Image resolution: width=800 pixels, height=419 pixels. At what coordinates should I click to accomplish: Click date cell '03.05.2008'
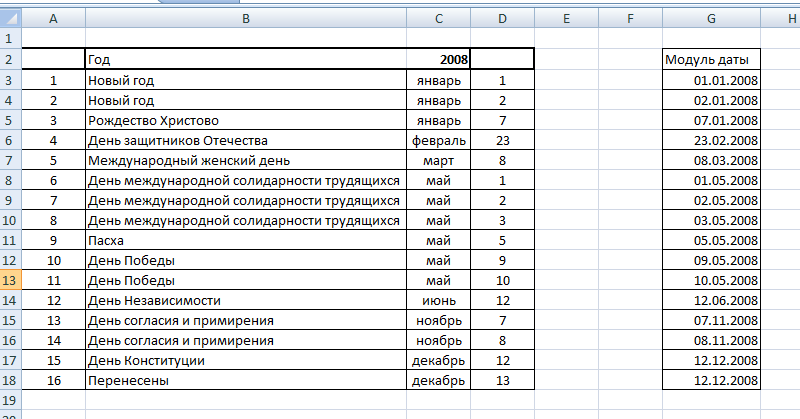click(x=711, y=220)
